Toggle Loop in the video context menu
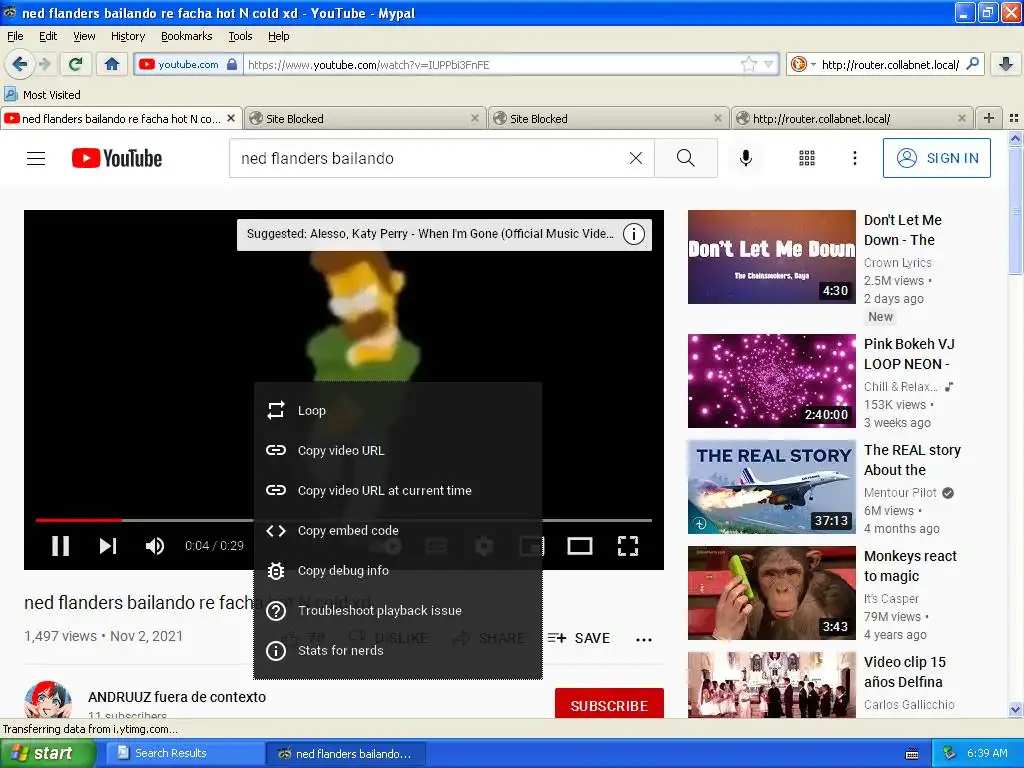Screen dimensions: 1024x768 click(398, 410)
